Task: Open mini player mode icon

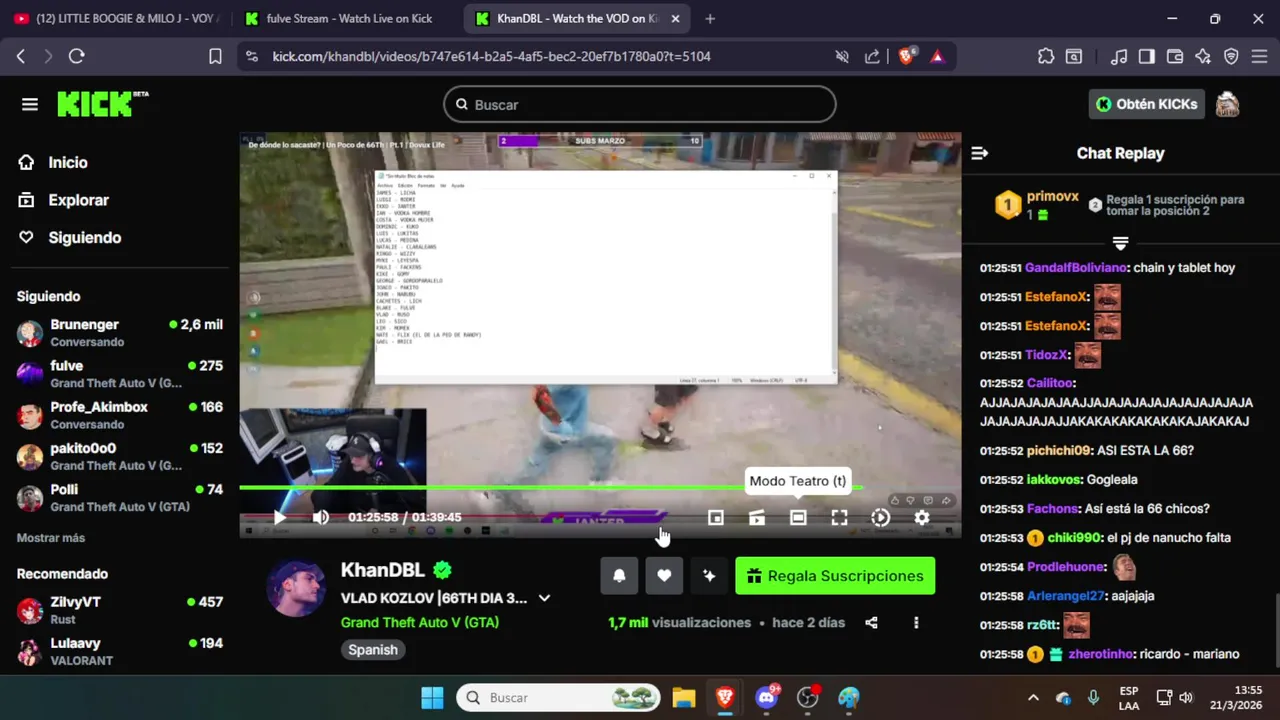Action: (715, 517)
